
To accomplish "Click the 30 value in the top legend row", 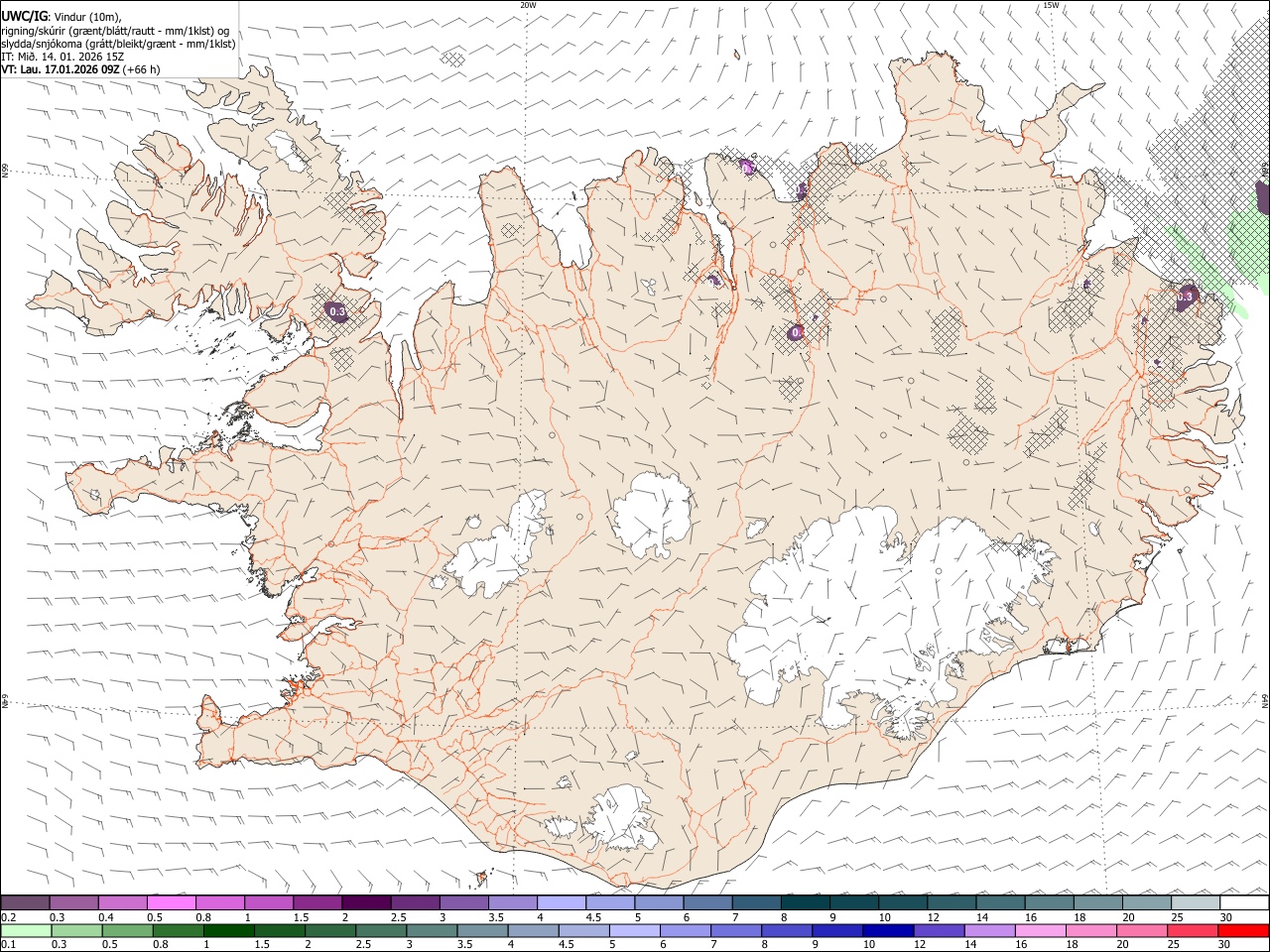I will [x=1226, y=916].
